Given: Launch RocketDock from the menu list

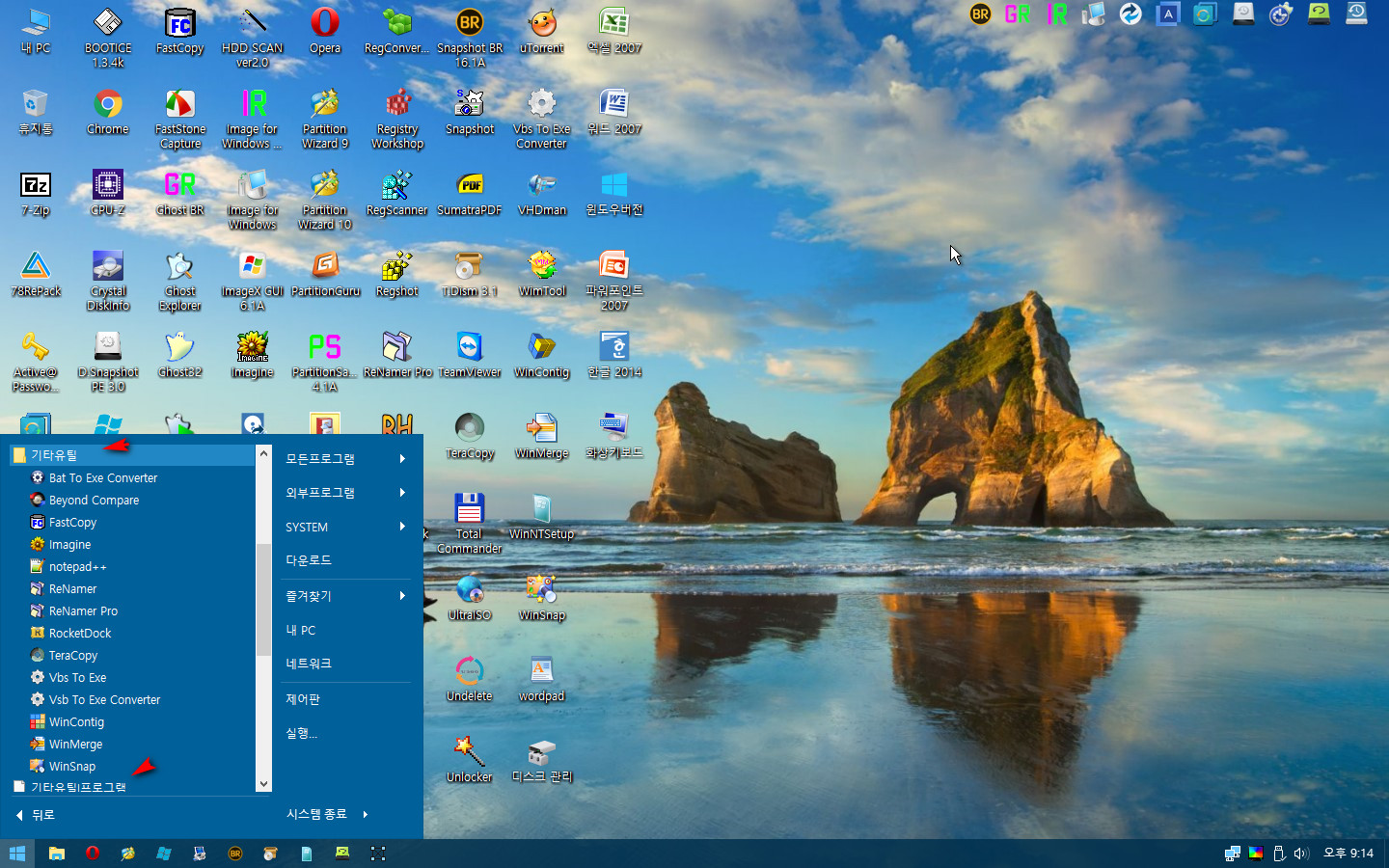Looking at the screenshot, I should point(132,633).
